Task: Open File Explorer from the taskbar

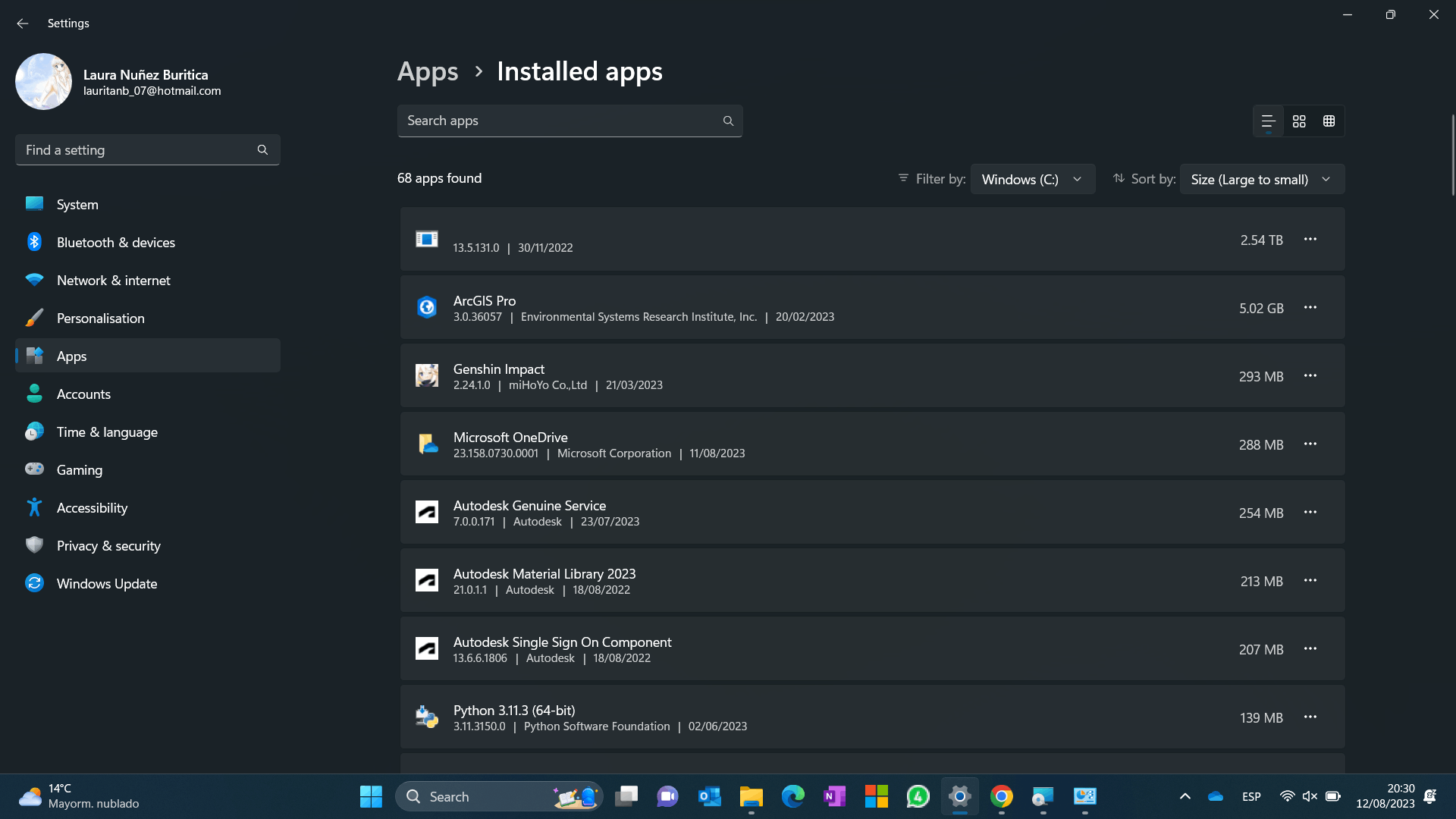Action: [x=751, y=796]
